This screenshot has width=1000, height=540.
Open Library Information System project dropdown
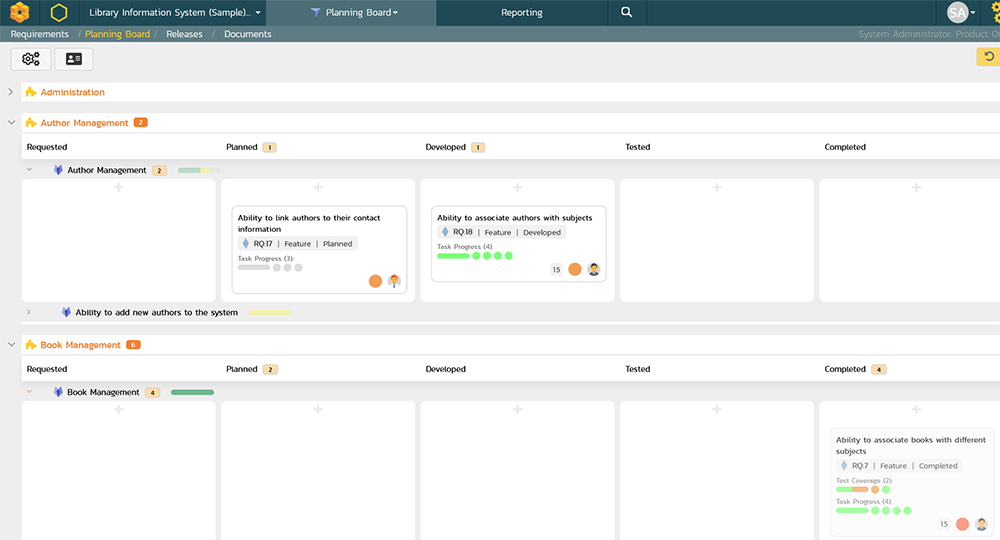pos(175,13)
